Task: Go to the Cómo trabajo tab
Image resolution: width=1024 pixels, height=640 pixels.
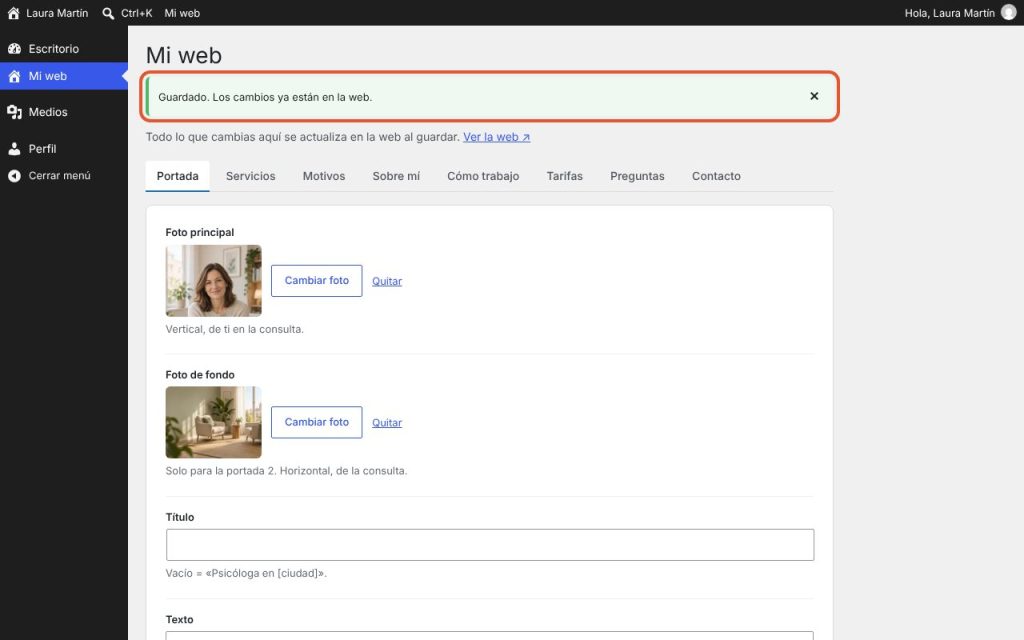Action: coord(483,176)
